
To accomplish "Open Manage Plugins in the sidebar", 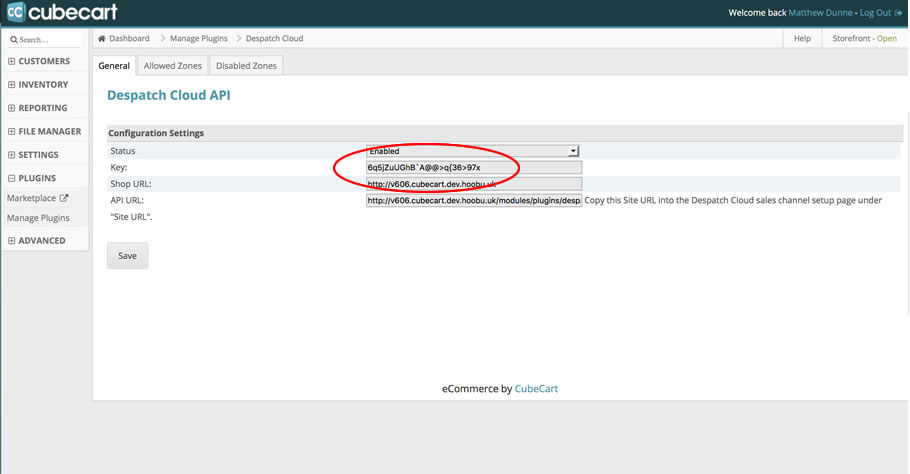I will [x=38, y=218].
